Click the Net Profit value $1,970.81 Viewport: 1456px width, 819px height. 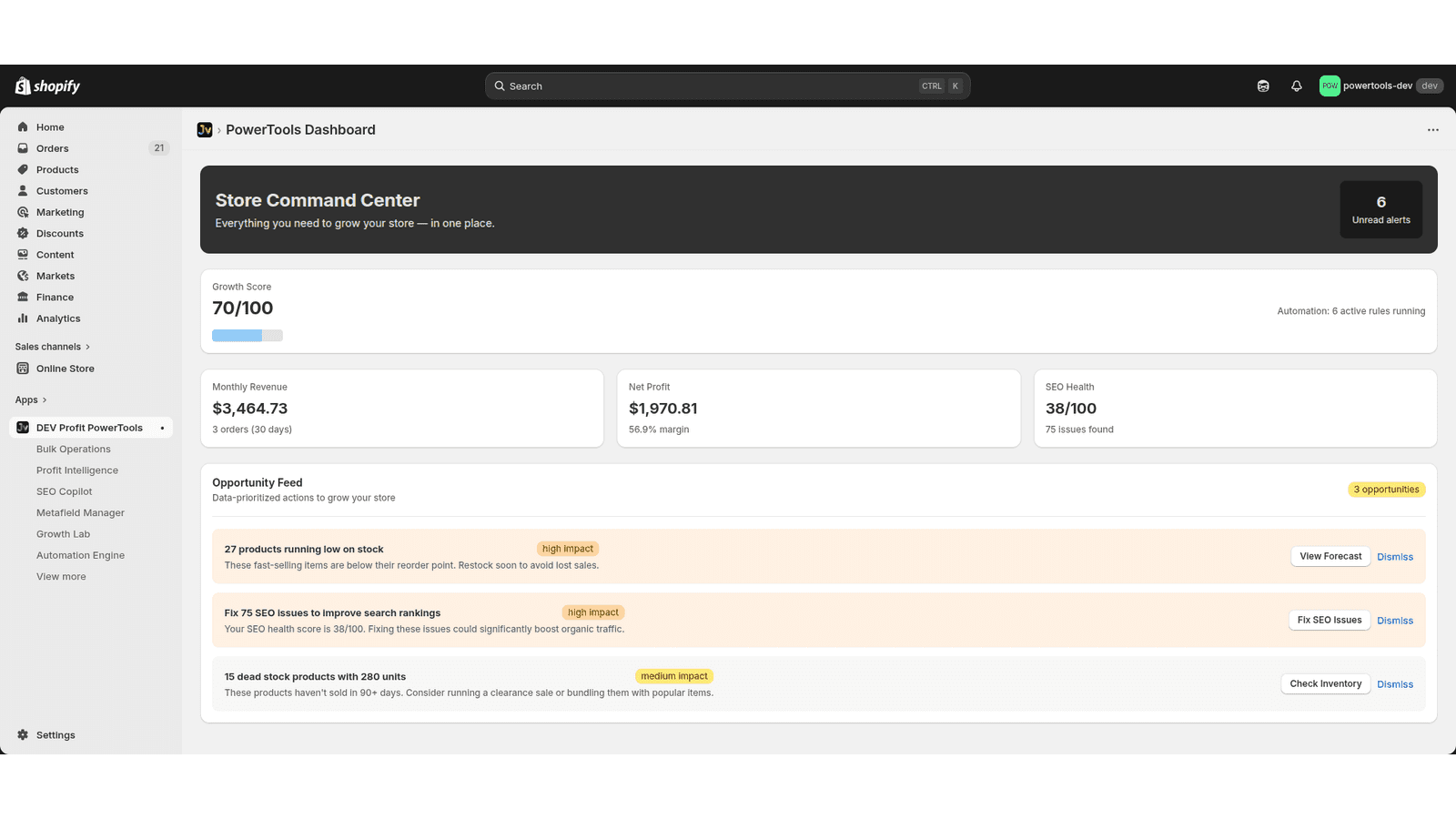[663, 409]
